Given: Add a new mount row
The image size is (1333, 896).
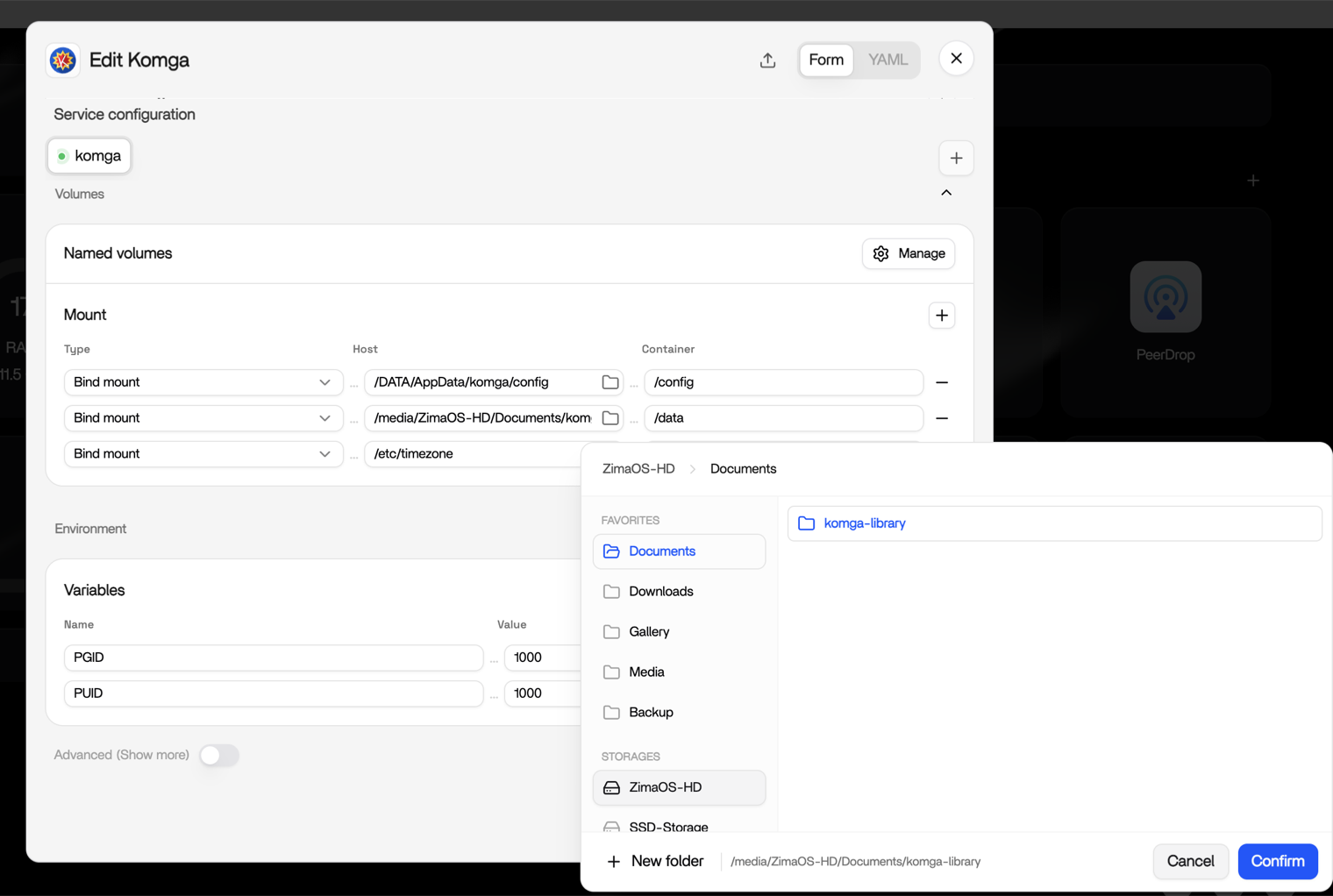Looking at the screenshot, I should pos(942,316).
